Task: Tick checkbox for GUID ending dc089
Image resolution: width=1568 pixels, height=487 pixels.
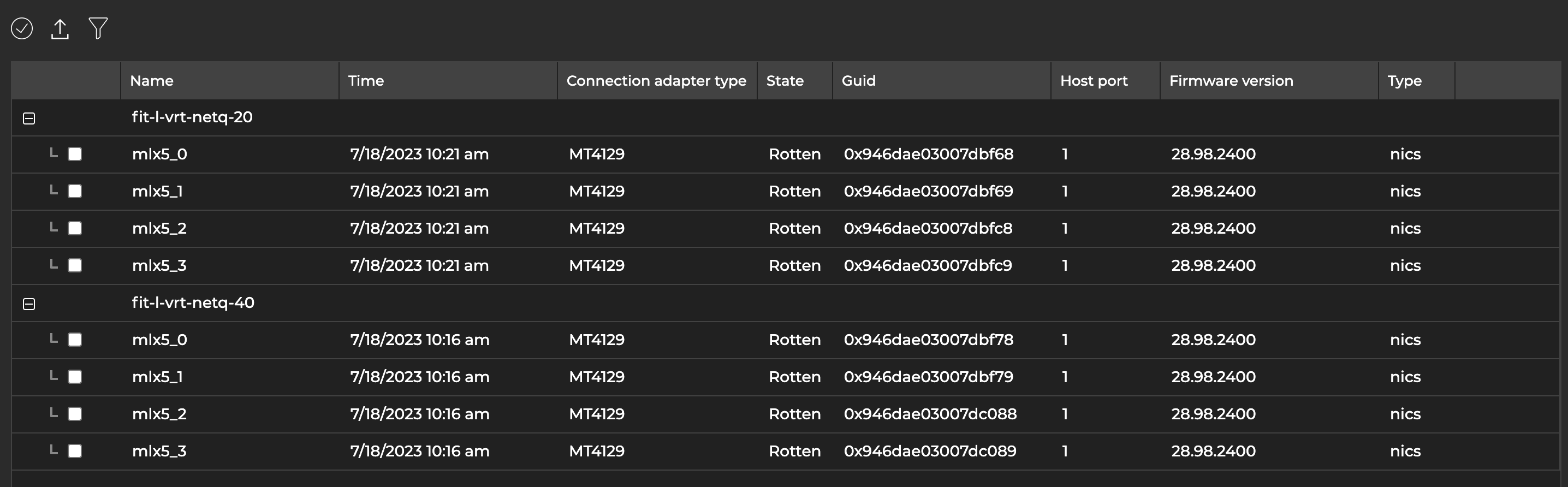Action: (75, 451)
